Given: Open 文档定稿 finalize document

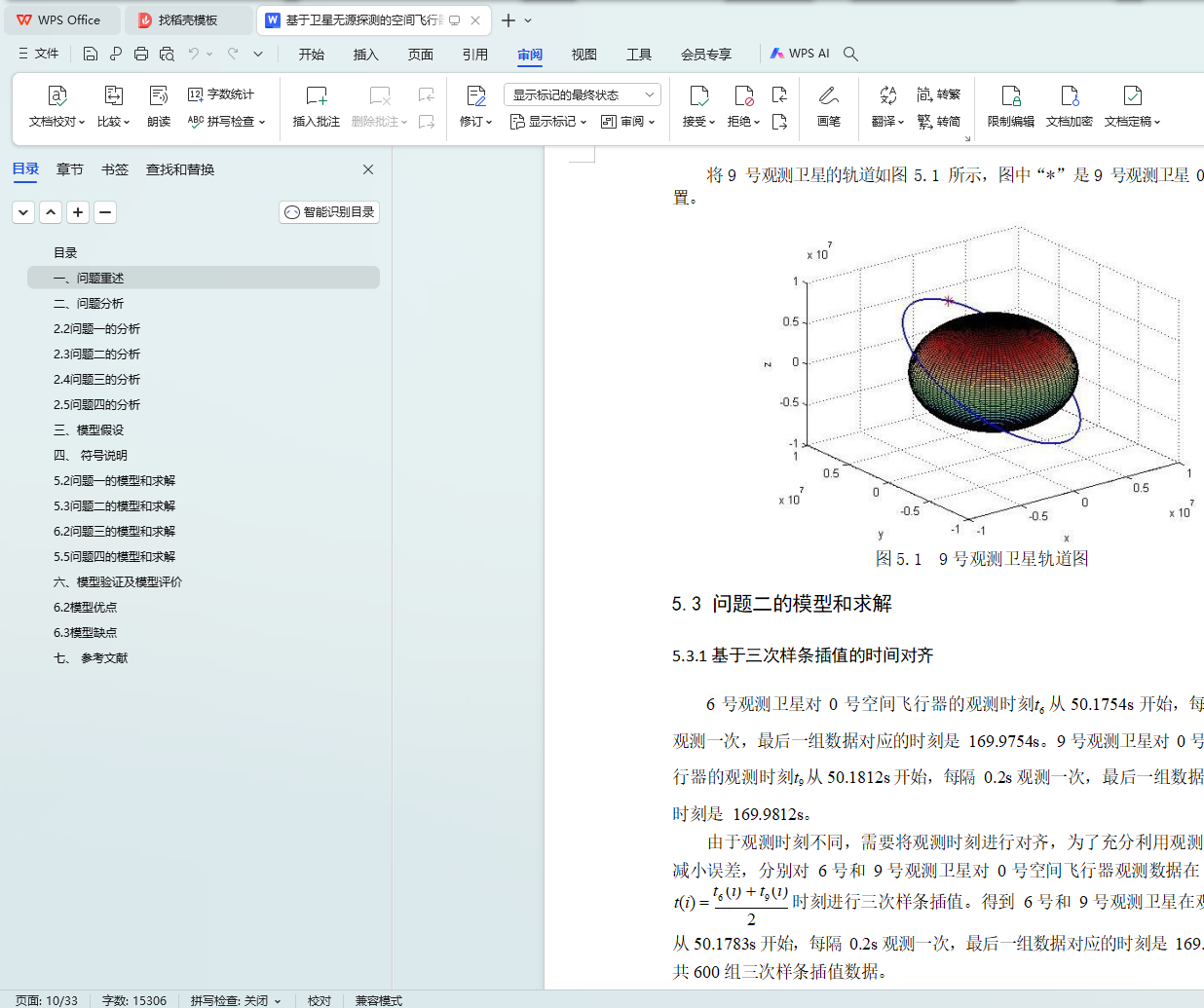Looking at the screenshot, I should [1132, 106].
